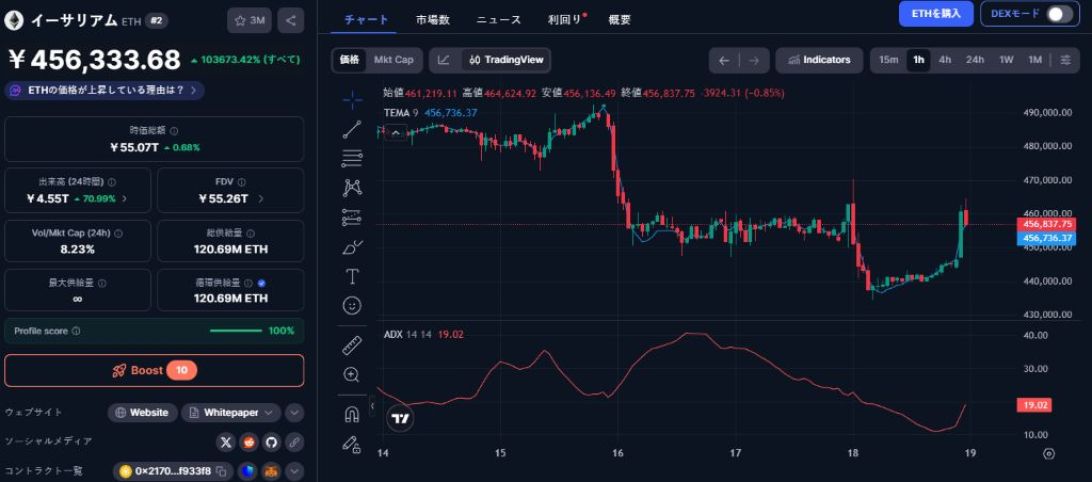Open the 市場数 tab
This screenshot has height=482, width=1092.
coord(432,20)
